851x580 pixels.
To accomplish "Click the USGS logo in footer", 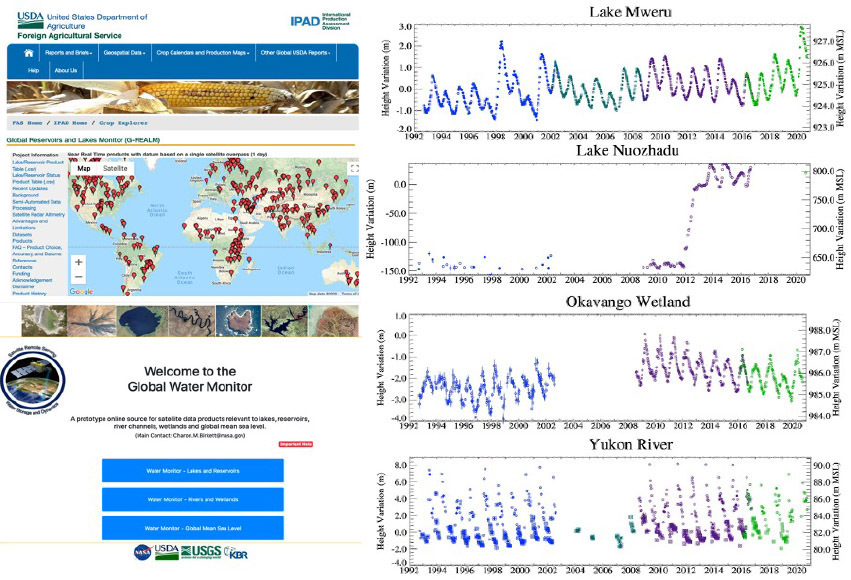I will [x=201, y=552].
